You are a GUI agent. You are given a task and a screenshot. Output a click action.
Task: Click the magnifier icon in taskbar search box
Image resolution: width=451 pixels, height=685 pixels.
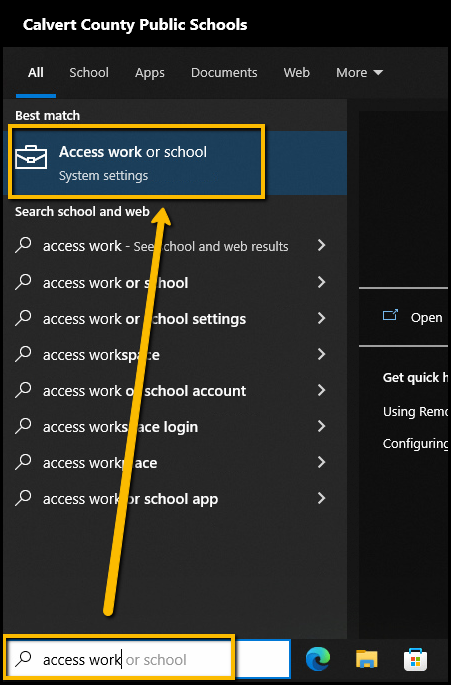[x=23, y=659]
